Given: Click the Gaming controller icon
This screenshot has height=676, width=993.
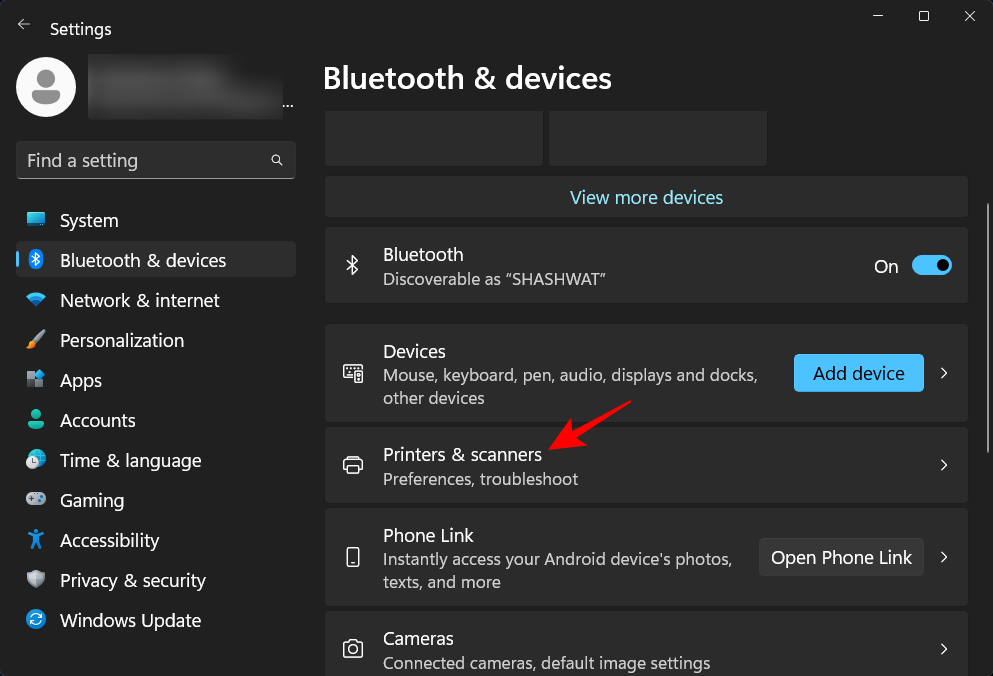Looking at the screenshot, I should click(x=36, y=500).
